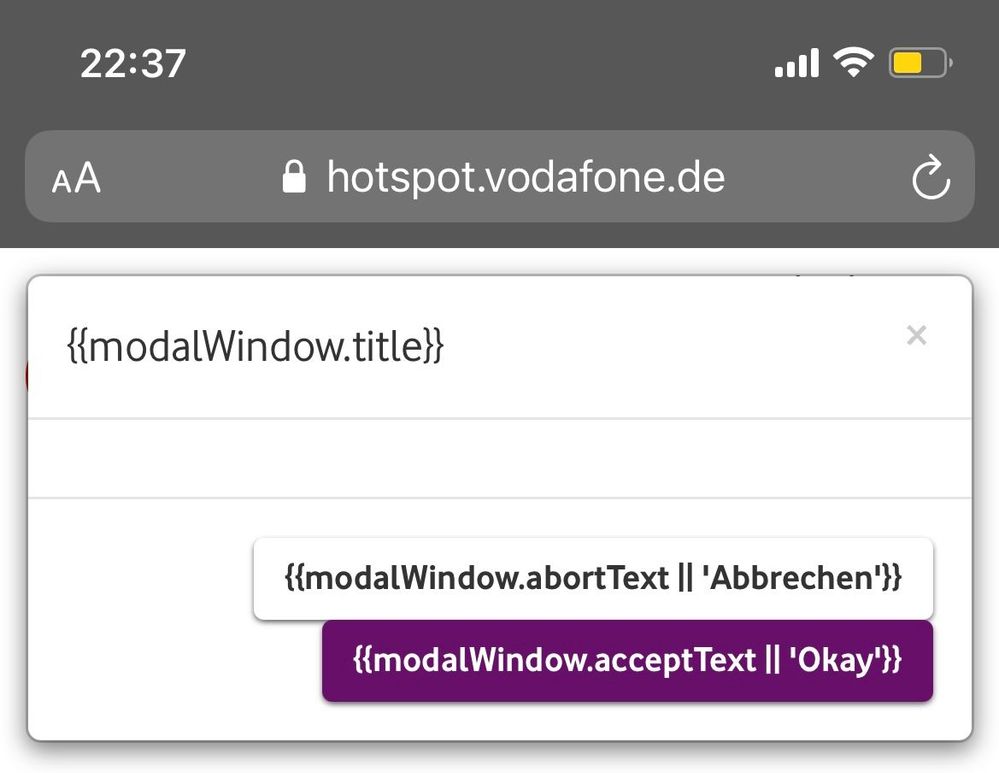Open the AA text size menu
This screenshot has width=999, height=773.
coord(76,178)
